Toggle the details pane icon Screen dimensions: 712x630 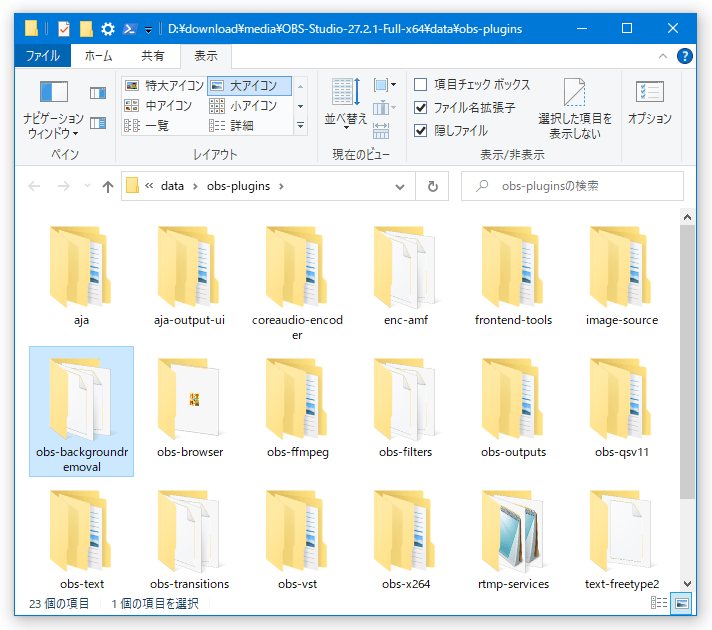pos(98,123)
